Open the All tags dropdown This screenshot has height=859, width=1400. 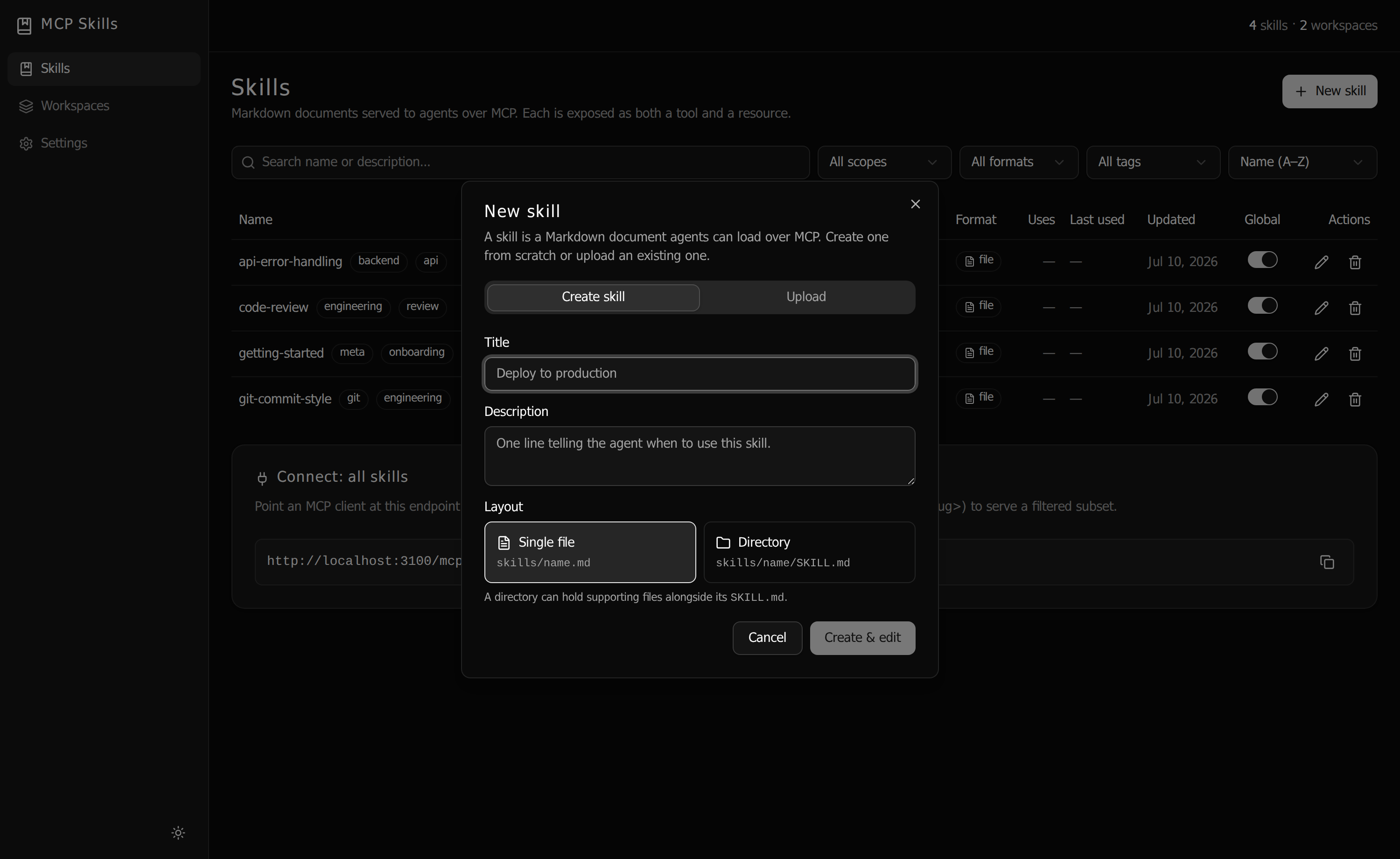pyautogui.click(x=1153, y=162)
